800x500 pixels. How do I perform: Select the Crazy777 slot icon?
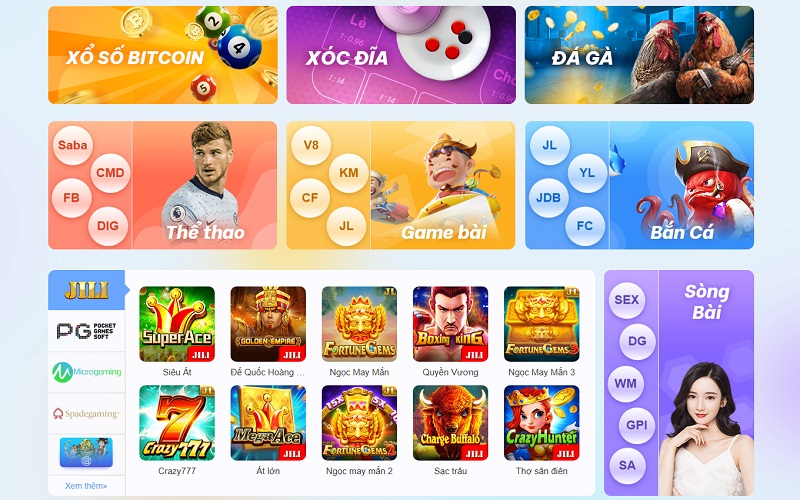pyautogui.click(x=177, y=423)
